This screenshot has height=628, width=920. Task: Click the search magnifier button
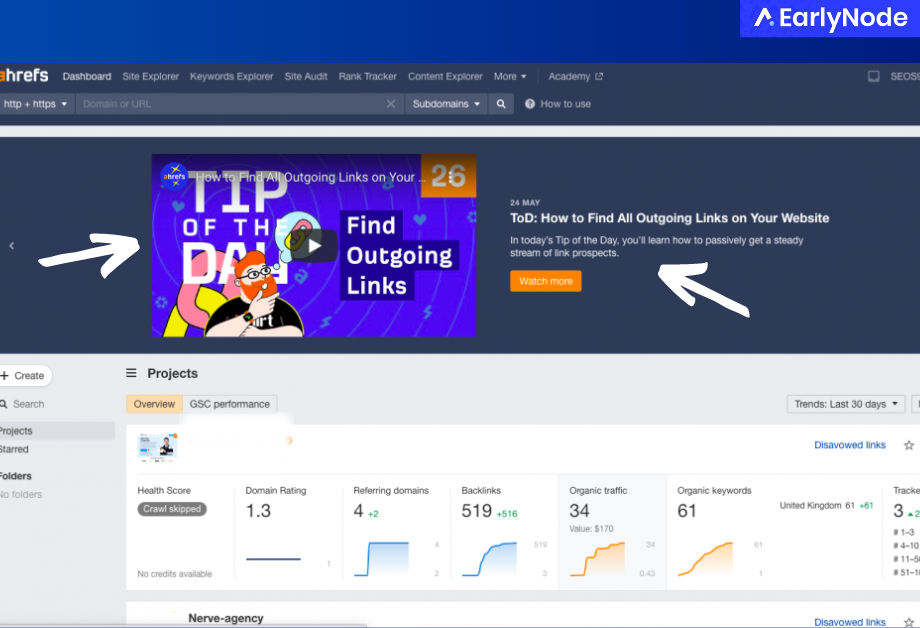click(x=501, y=104)
